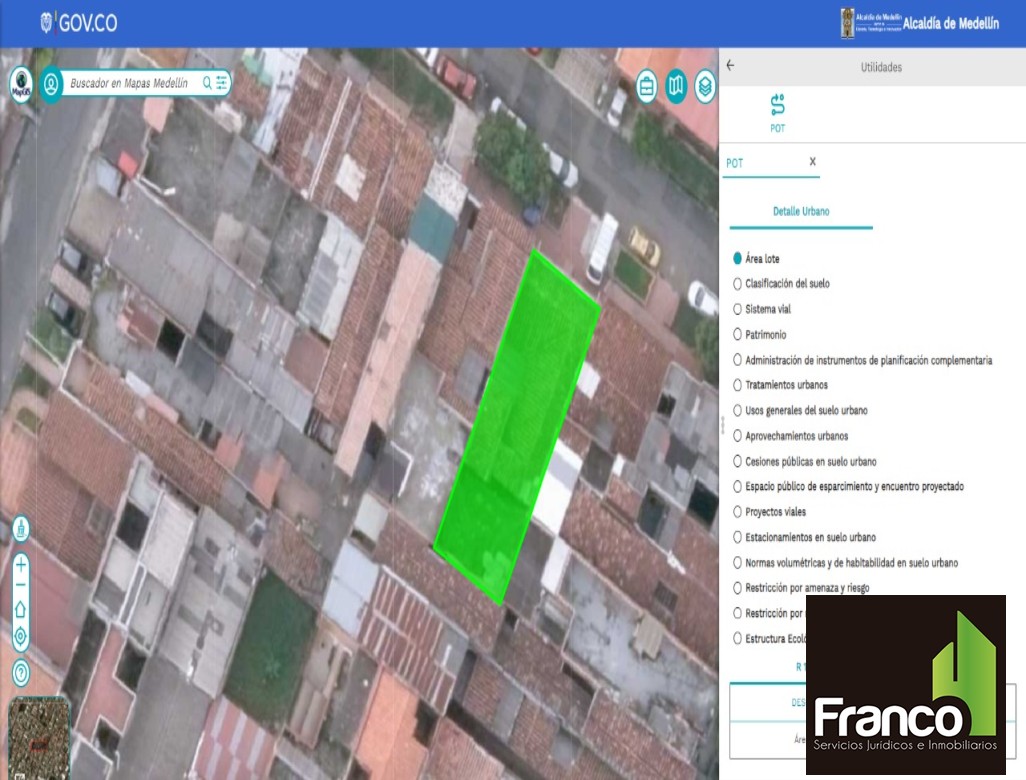Click the map zoom in plus button
The image size is (1026, 780).
tap(21, 565)
